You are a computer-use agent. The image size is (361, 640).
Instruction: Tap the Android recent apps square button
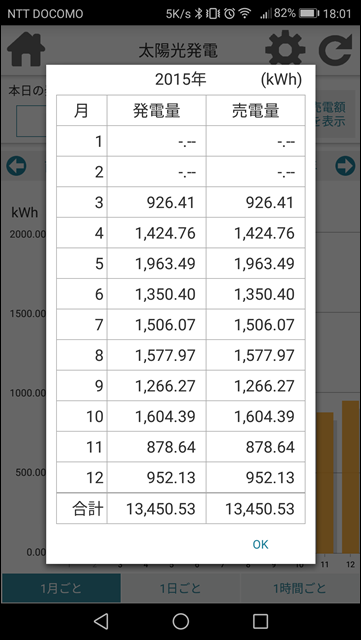click(x=260, y=621)
